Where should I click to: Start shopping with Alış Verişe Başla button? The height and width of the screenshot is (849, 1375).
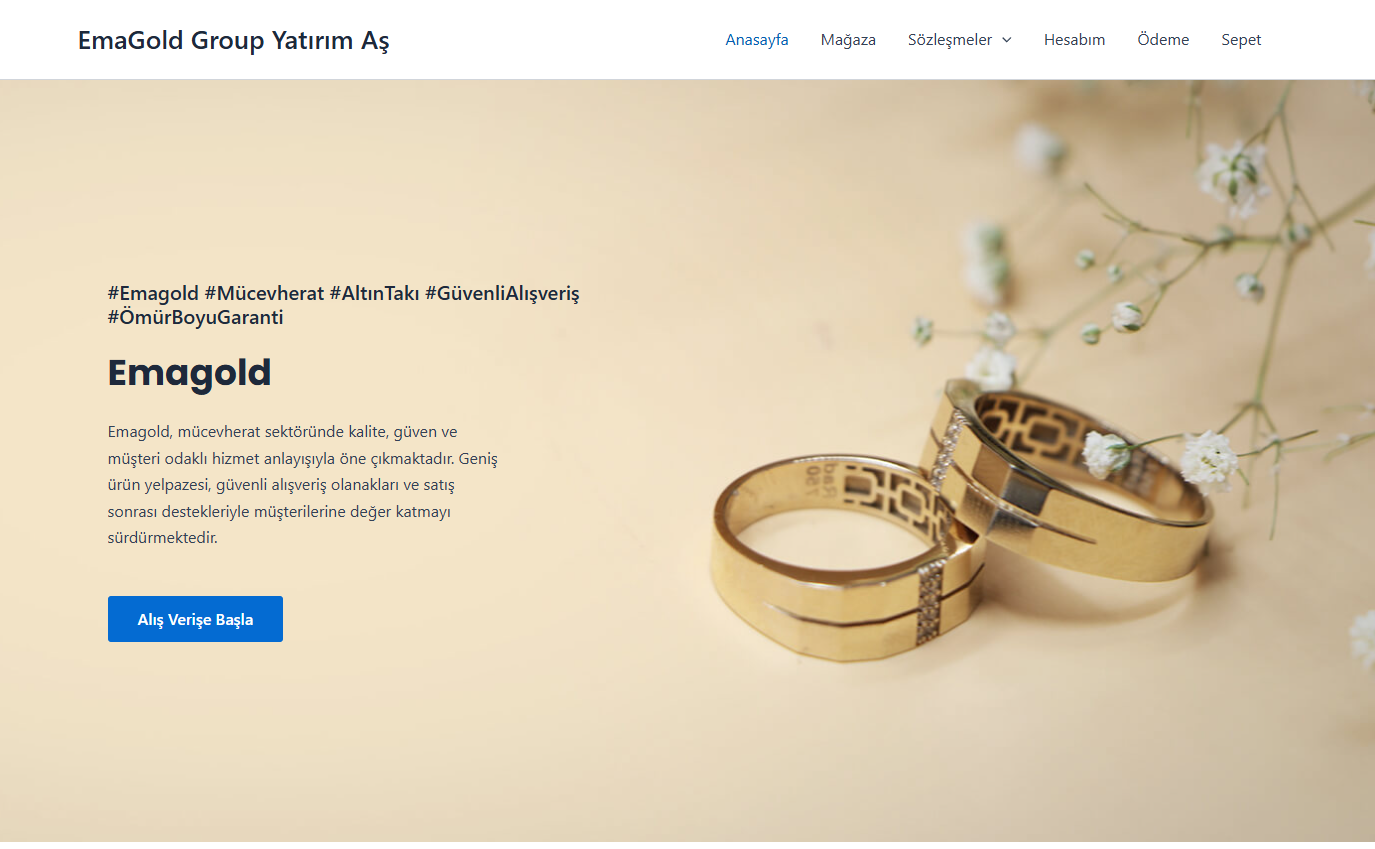pyautogui.click(x=195, y=619)
